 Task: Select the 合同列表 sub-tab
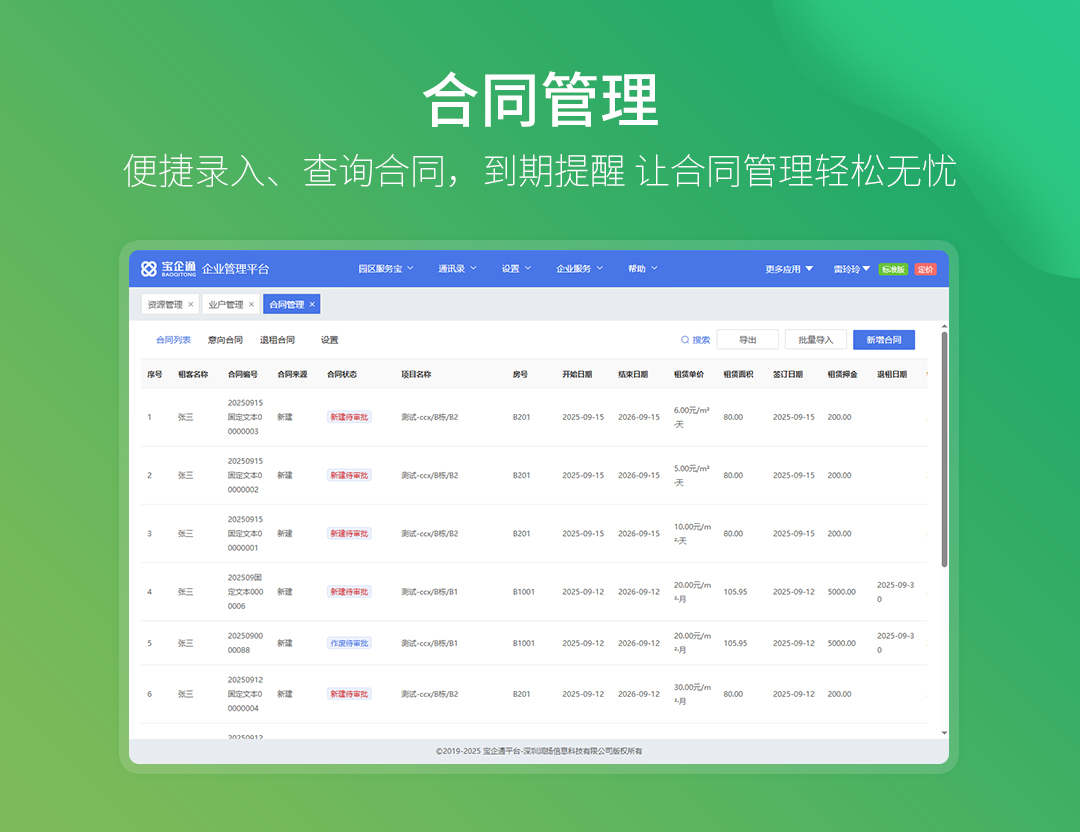tap(173, 340)
